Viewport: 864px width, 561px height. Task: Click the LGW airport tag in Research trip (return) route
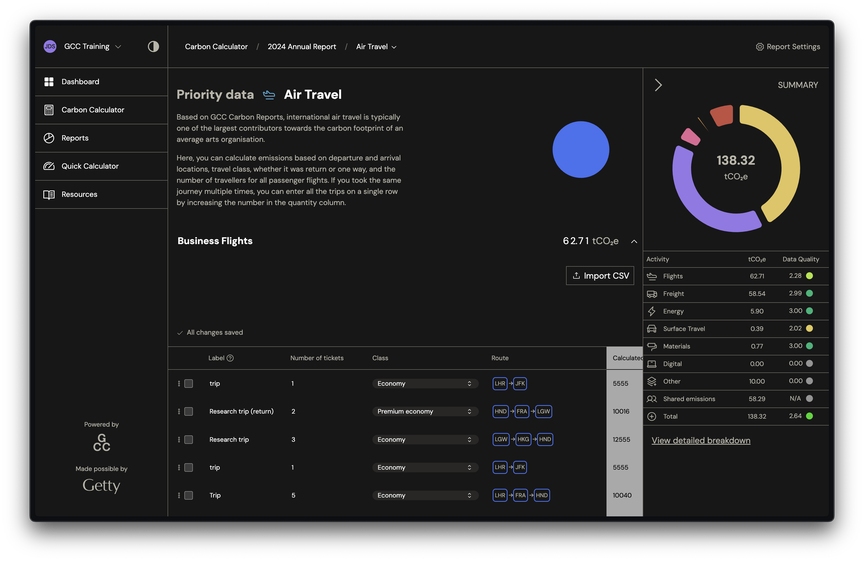coord(544,412)
